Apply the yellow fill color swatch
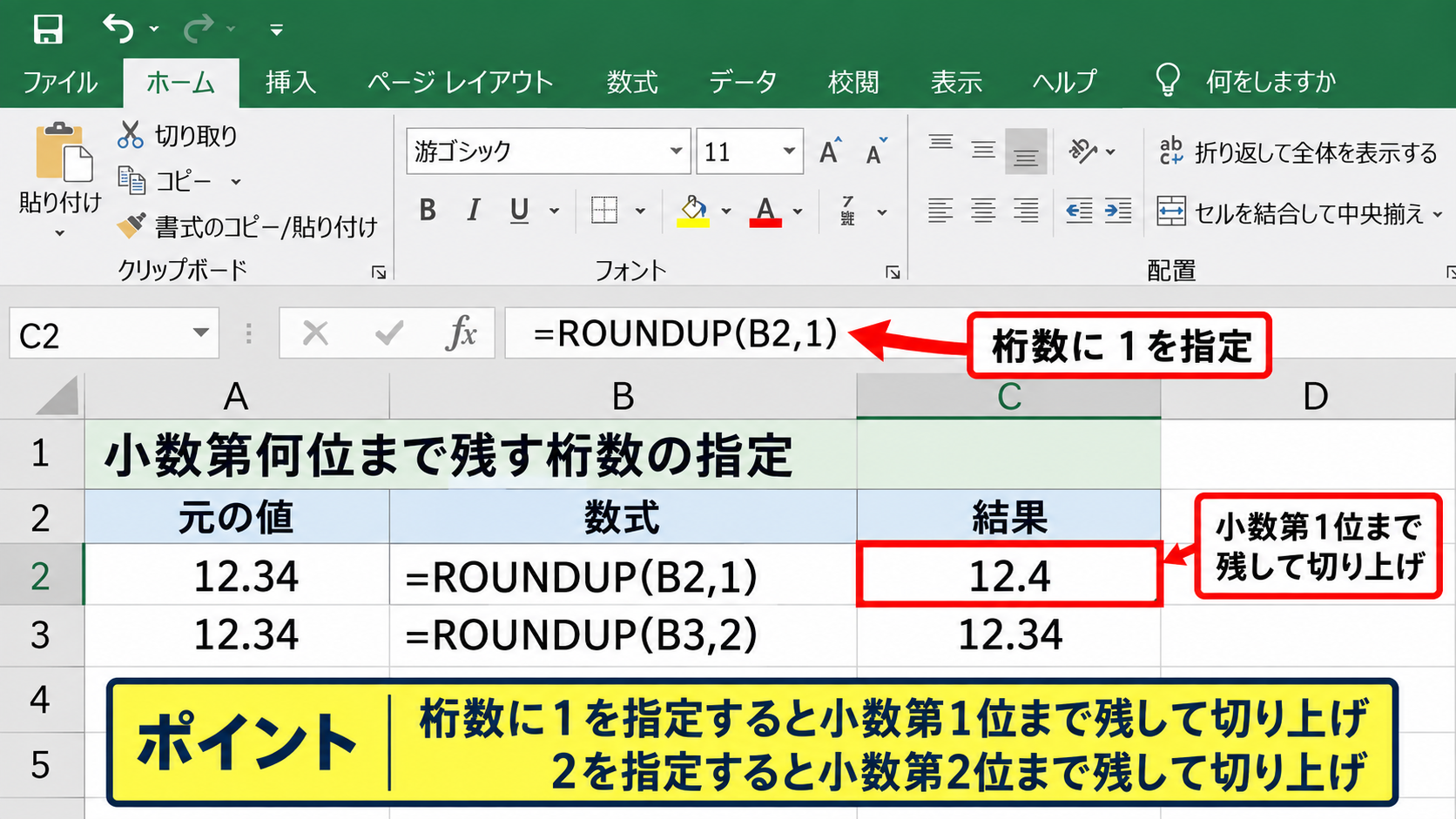The image size is (1456, 819). click(x=693, y=211)
